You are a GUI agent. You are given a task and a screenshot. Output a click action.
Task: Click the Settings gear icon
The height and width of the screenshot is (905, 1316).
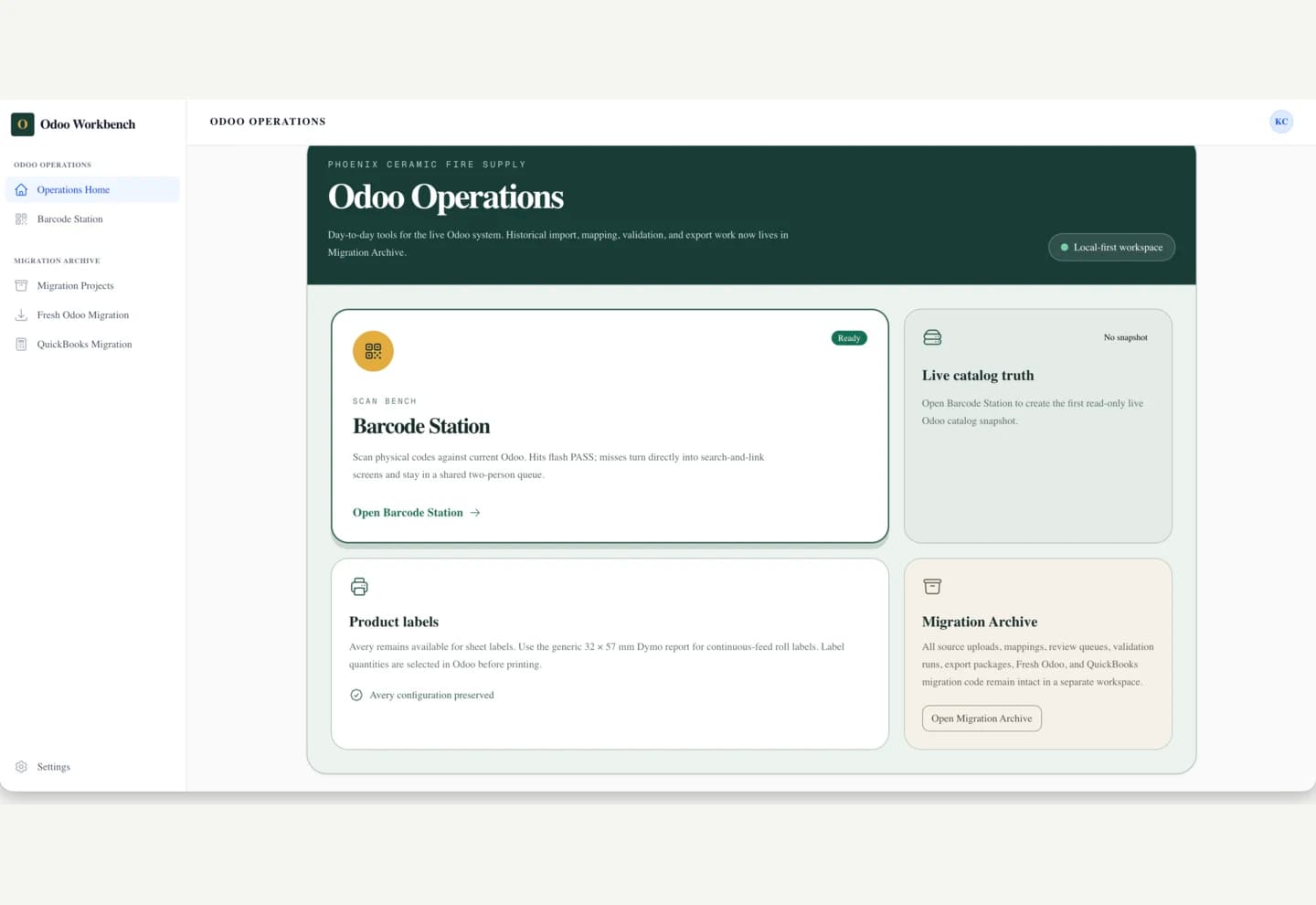(x=21, y=767)
